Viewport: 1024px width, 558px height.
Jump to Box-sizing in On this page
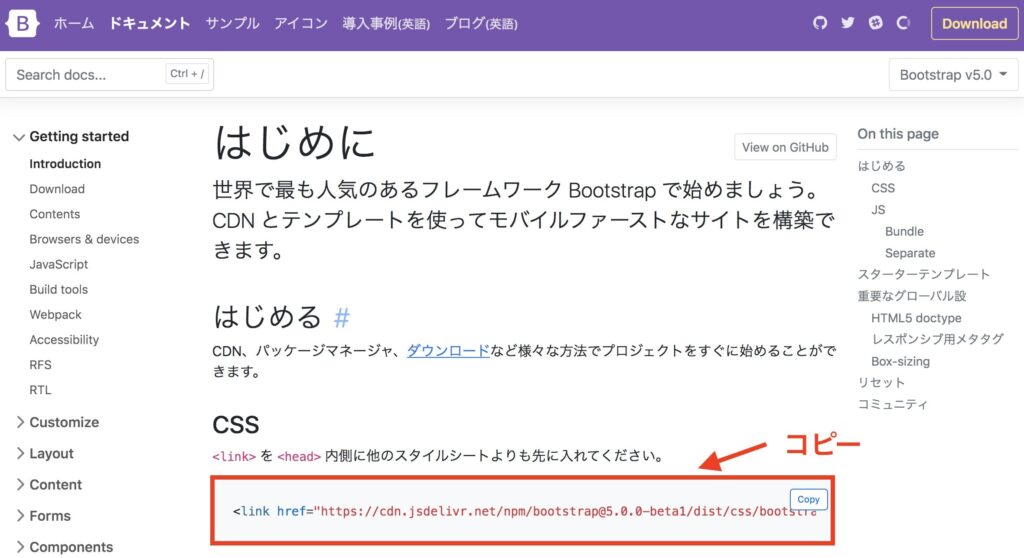point(901,361)
